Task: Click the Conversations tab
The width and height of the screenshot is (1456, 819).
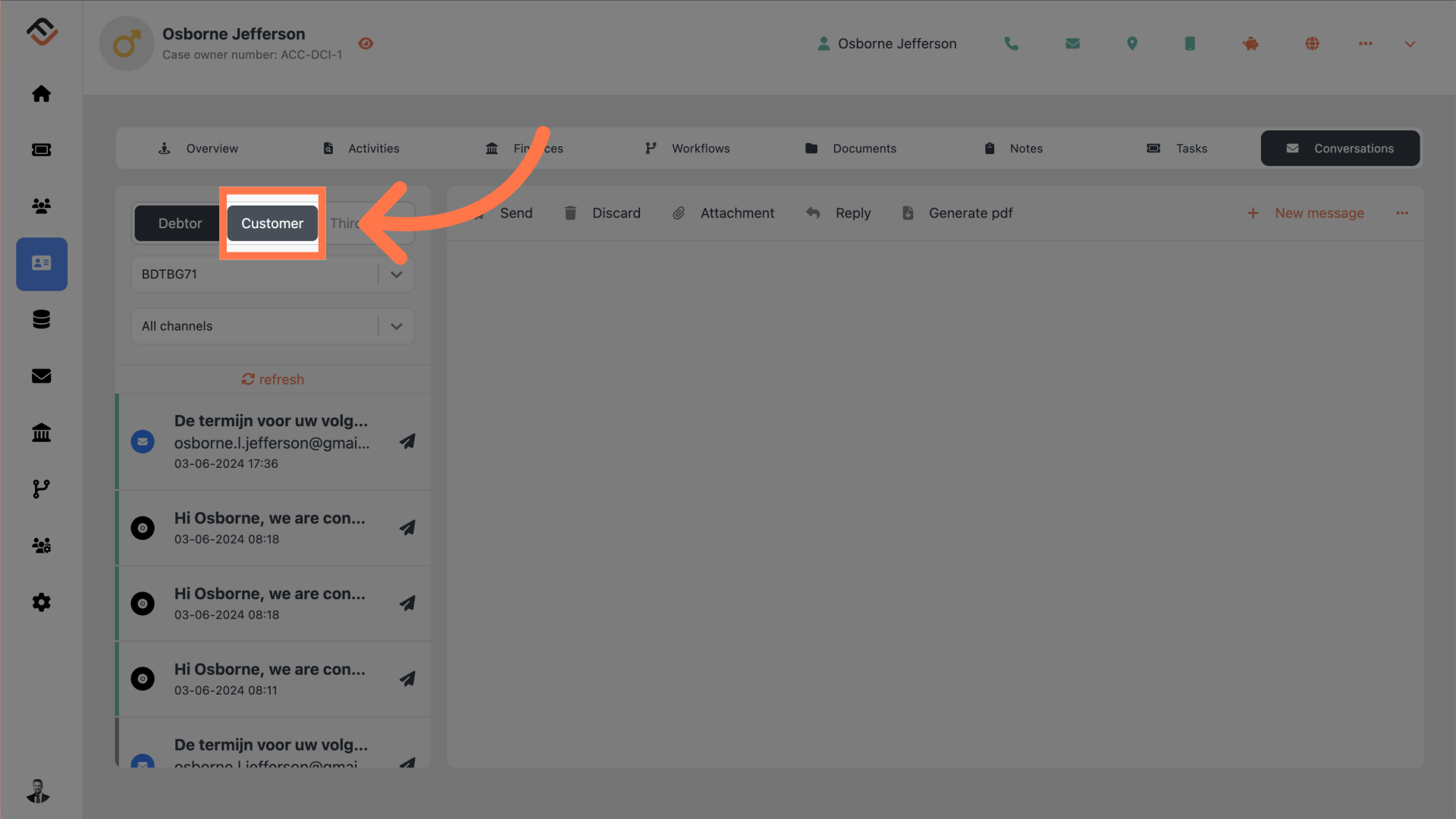Action: [1340, 148]
